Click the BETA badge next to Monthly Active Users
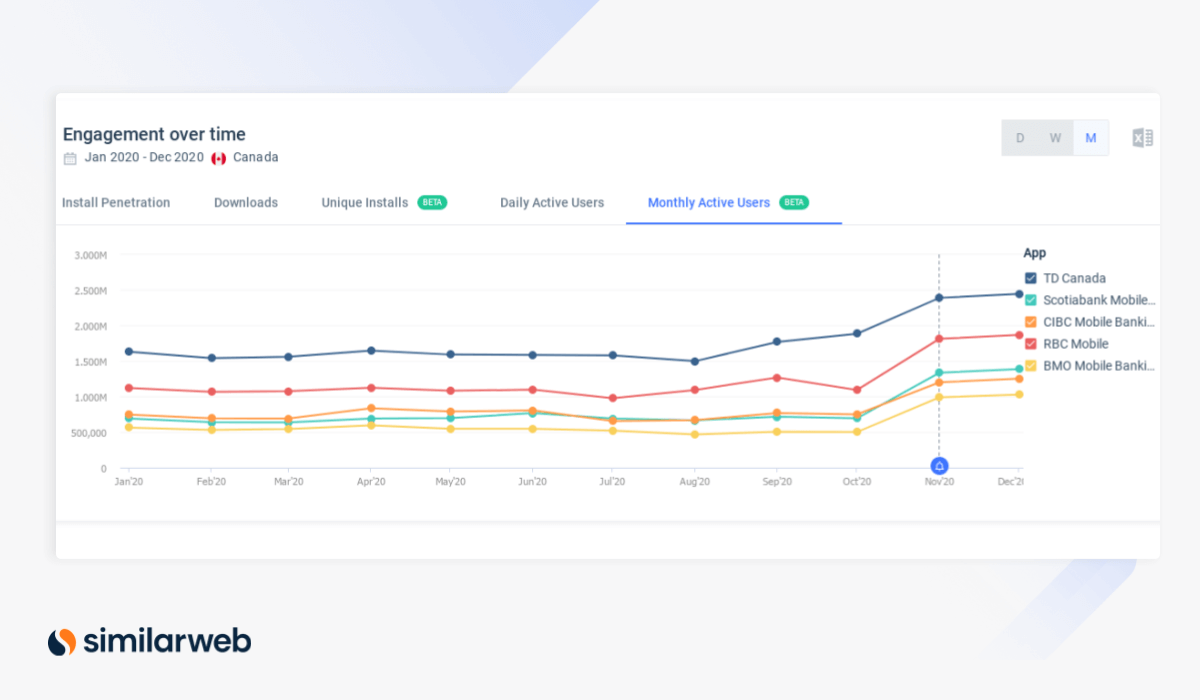The height and width of the screenshot is (700, 1200). 793,201
